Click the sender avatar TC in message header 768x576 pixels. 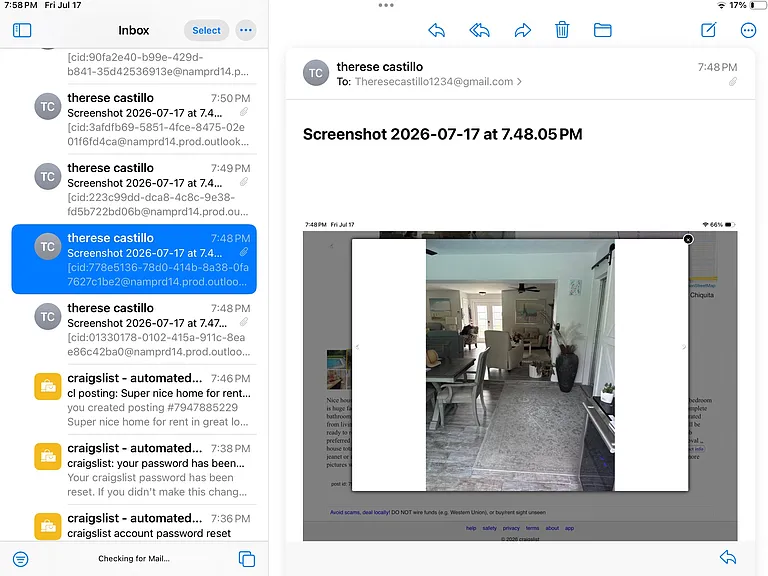(x=316, y=73)
